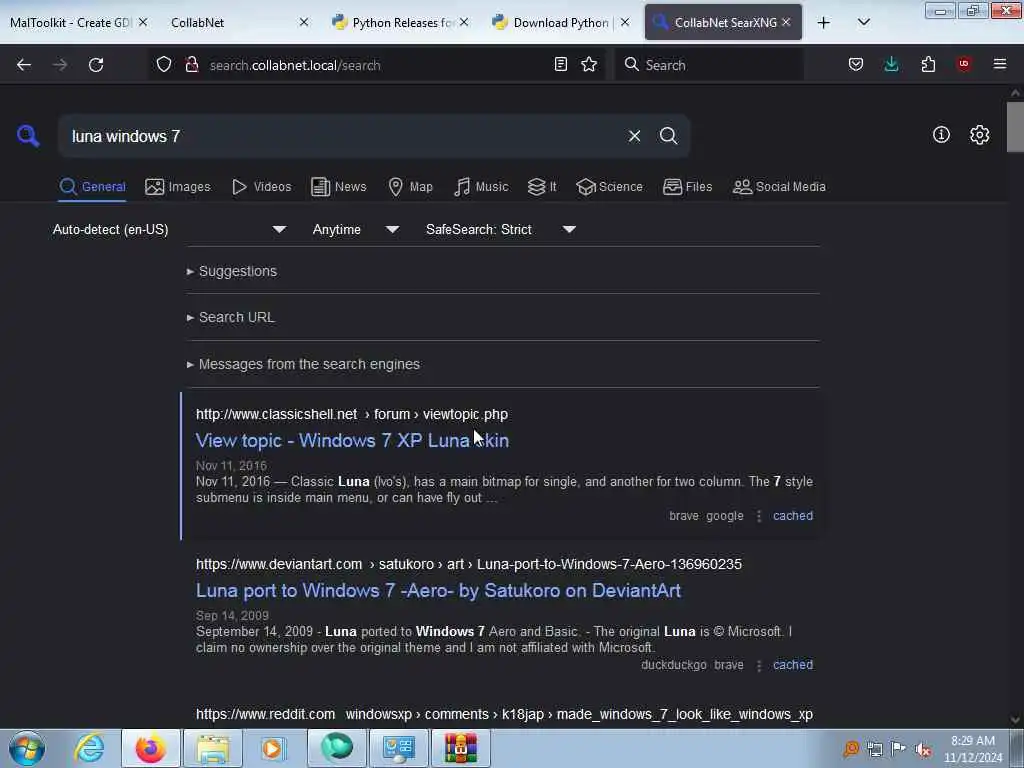Open Luna port to Windows 7 DeviantArt result

[438, 590]
